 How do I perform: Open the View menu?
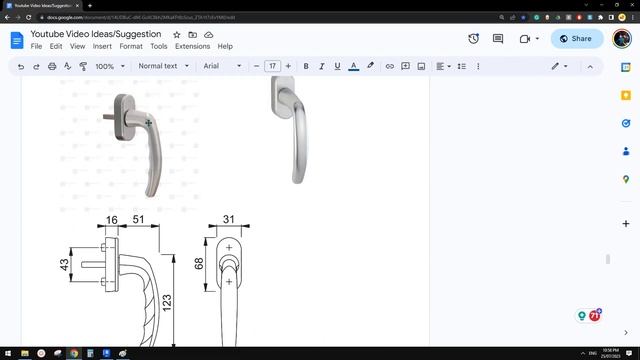point(78,47)
